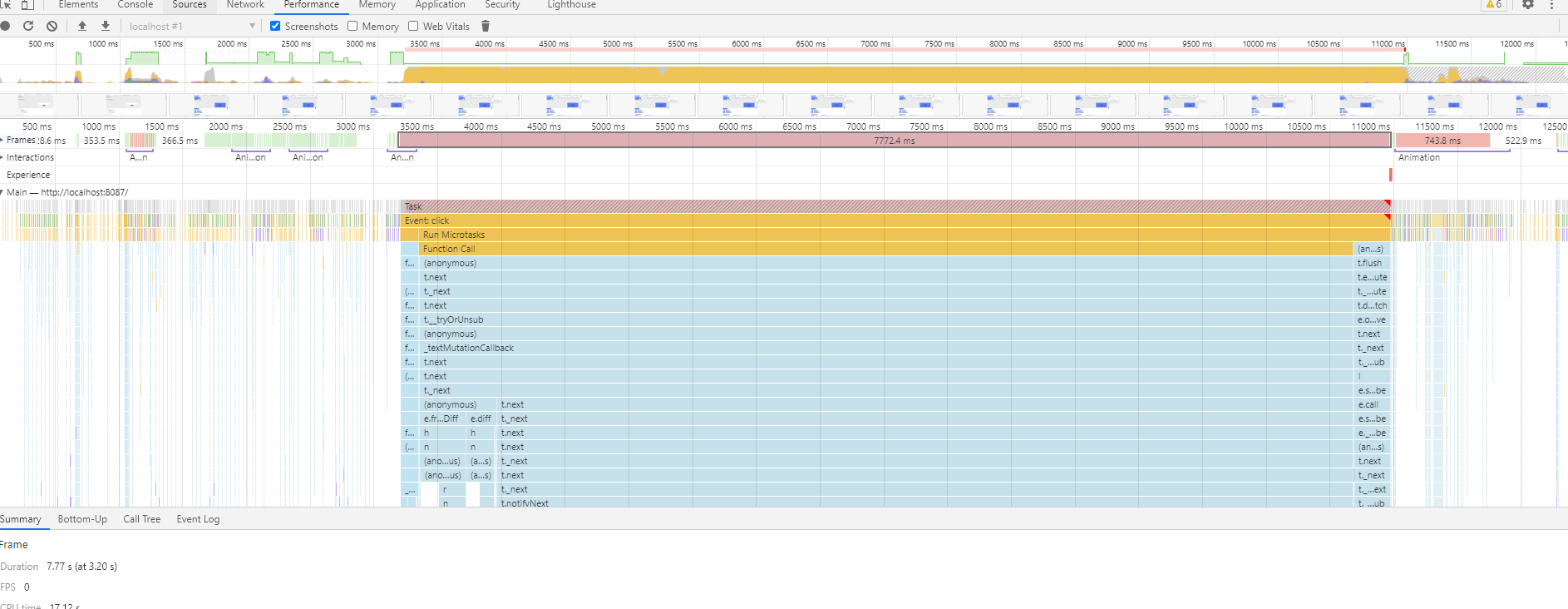Select the Function Call flame bar
1568x609 pixels.
click(x=886, y=249)
